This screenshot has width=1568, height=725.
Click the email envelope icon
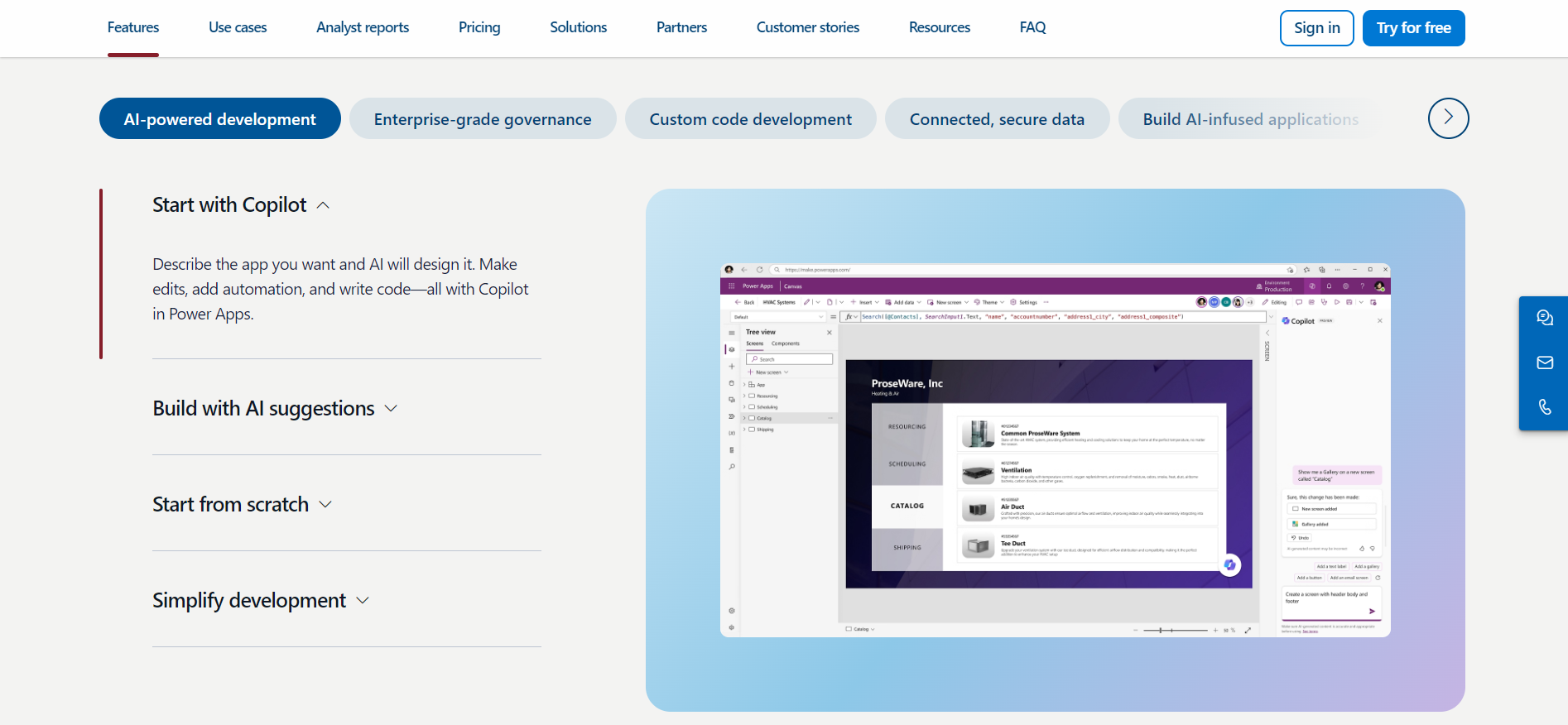[x=1544, y=362]
